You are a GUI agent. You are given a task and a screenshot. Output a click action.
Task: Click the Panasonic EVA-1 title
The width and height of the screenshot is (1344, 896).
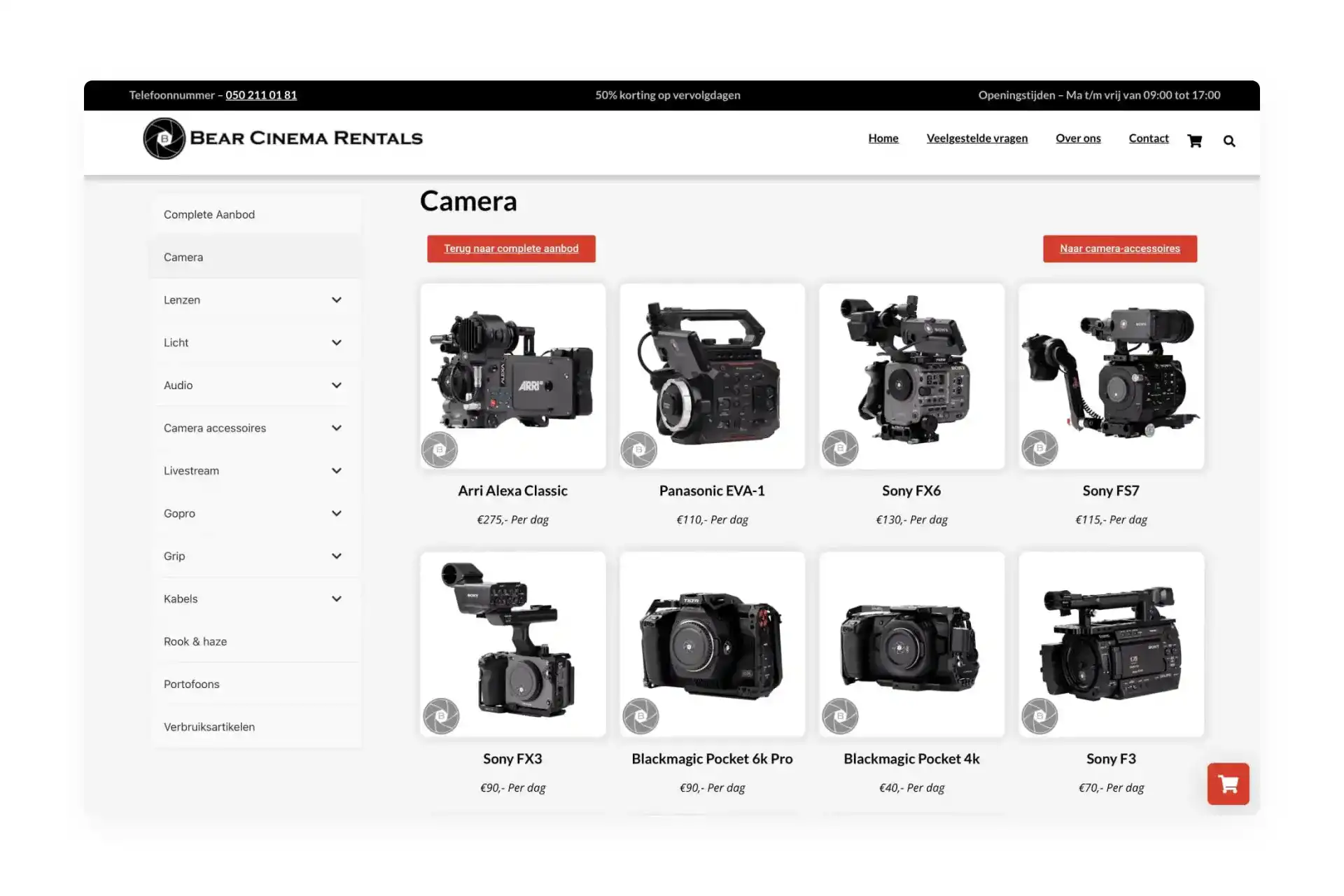pos(712,491)
